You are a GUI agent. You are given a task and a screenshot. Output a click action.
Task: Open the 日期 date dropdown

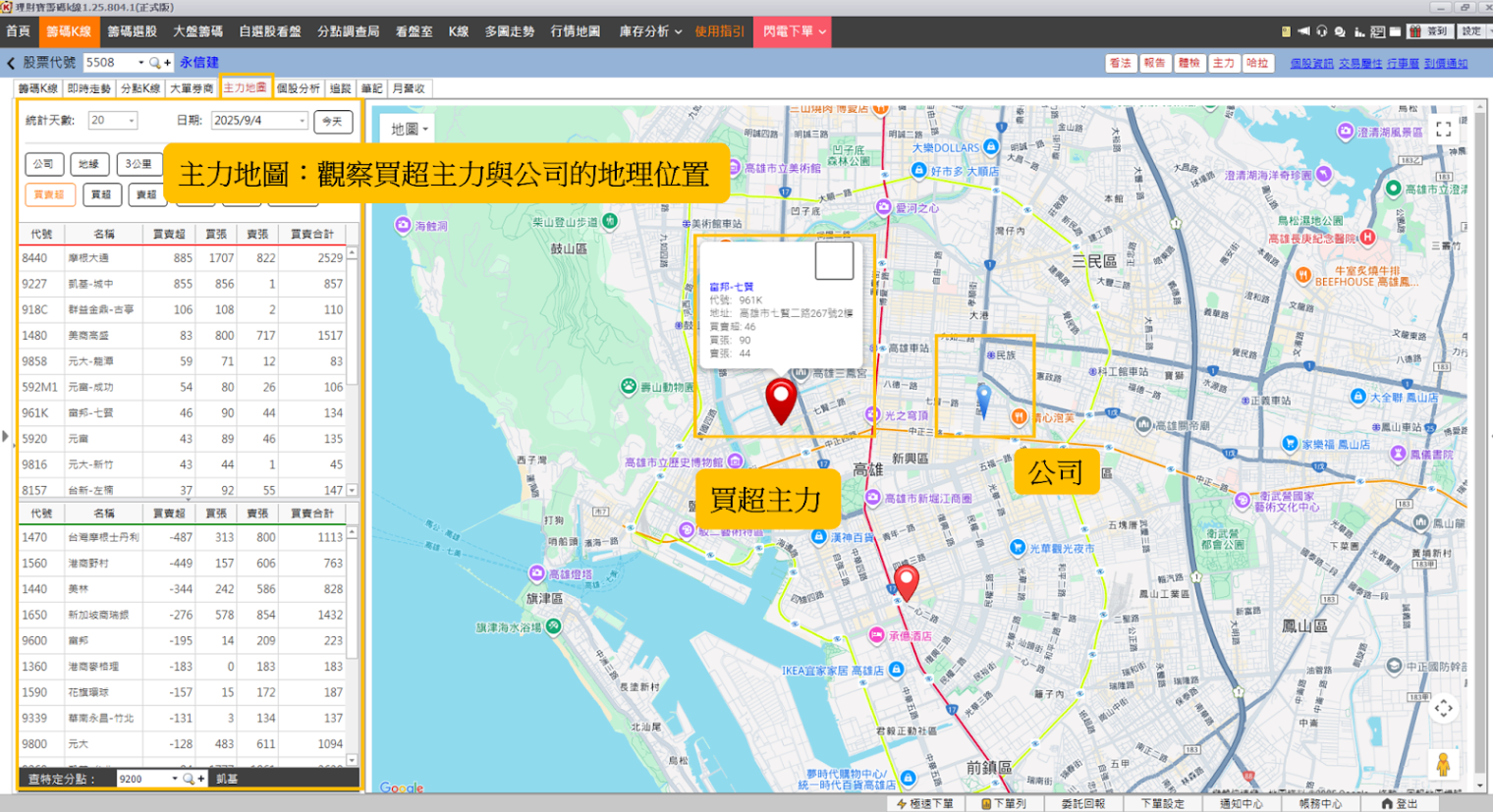260,121
